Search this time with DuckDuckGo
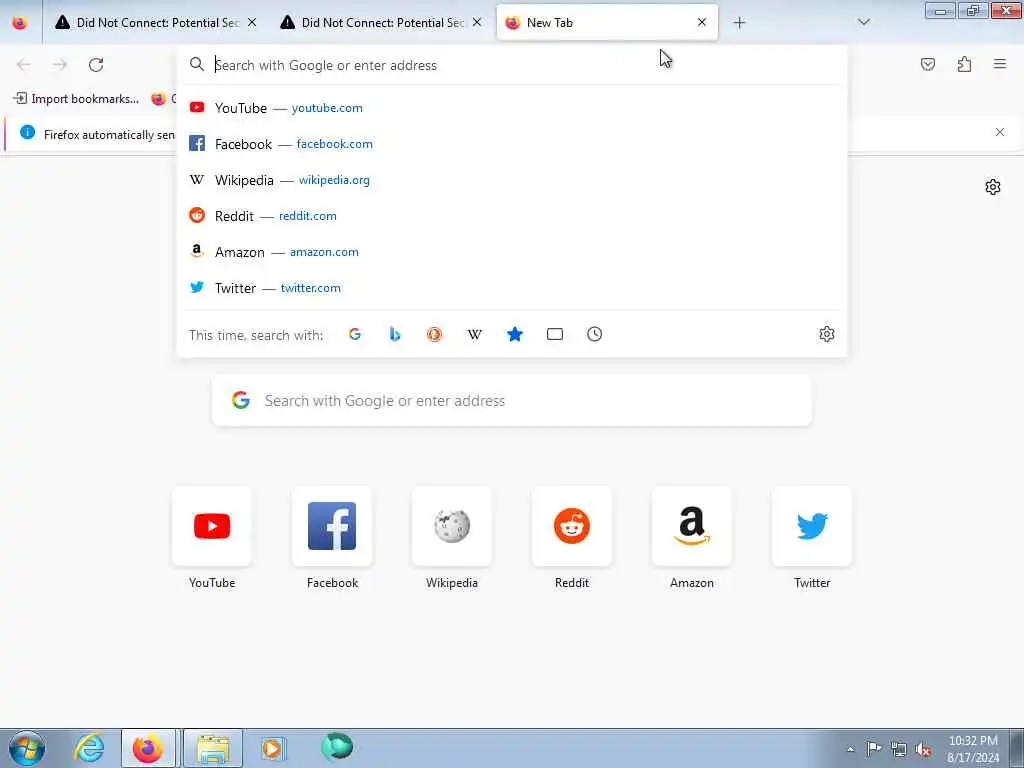Image resolution: width=1024 pixels, height=768 pixels. [x=434, y=334]
